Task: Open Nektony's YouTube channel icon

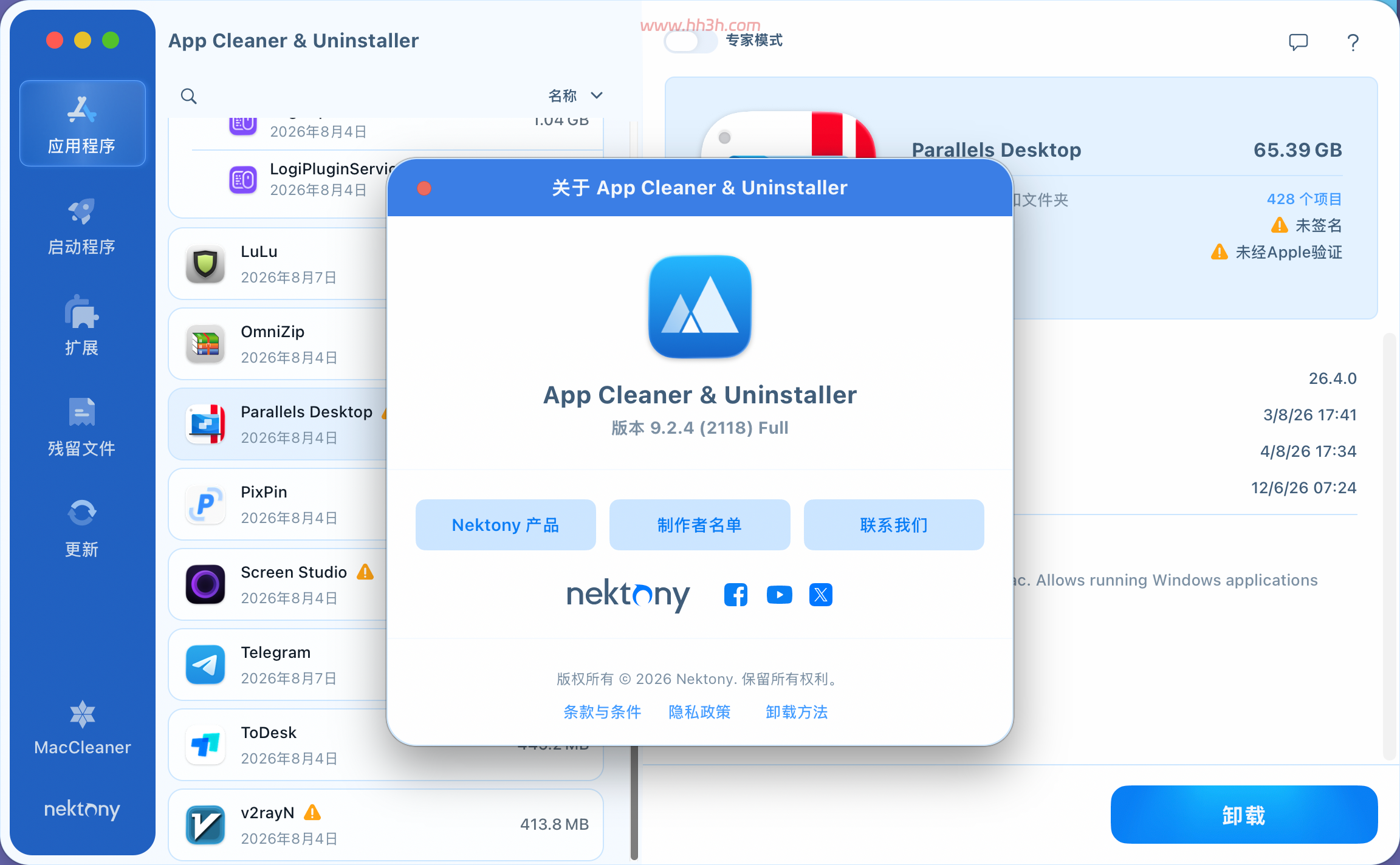Action: pyautogui.click(x=780, y=595)
